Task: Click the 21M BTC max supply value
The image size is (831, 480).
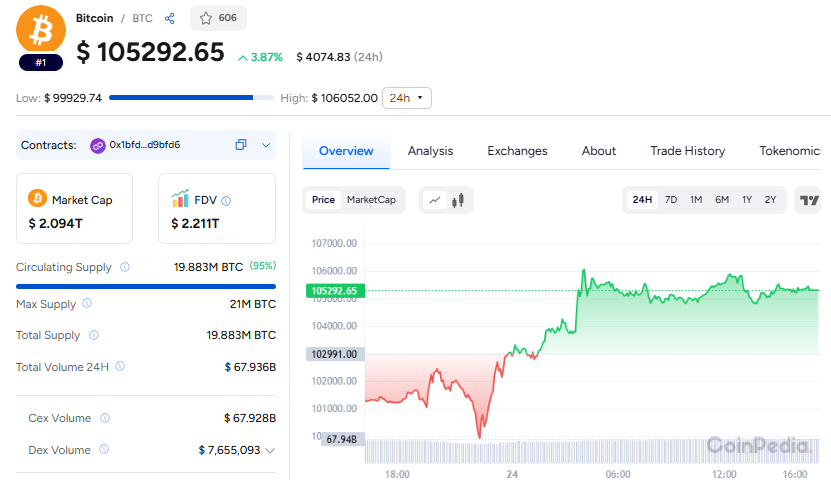Action: point(253,304)
